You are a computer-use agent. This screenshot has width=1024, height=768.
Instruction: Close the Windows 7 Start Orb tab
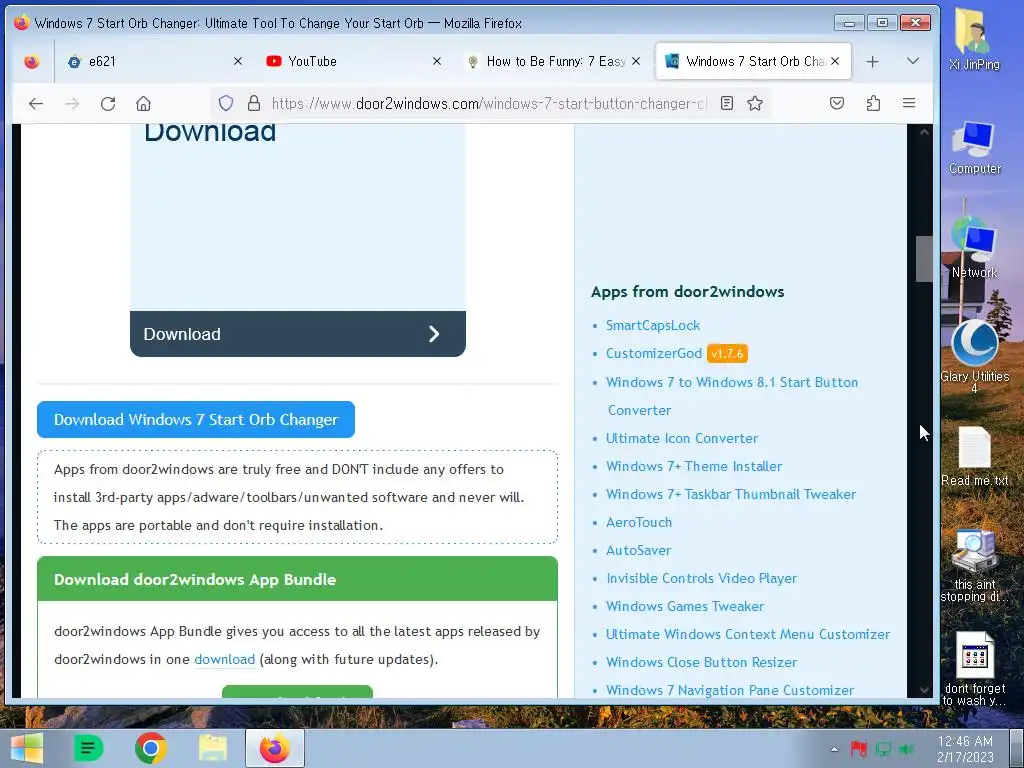pyautogui.click(x=835, y=61)
